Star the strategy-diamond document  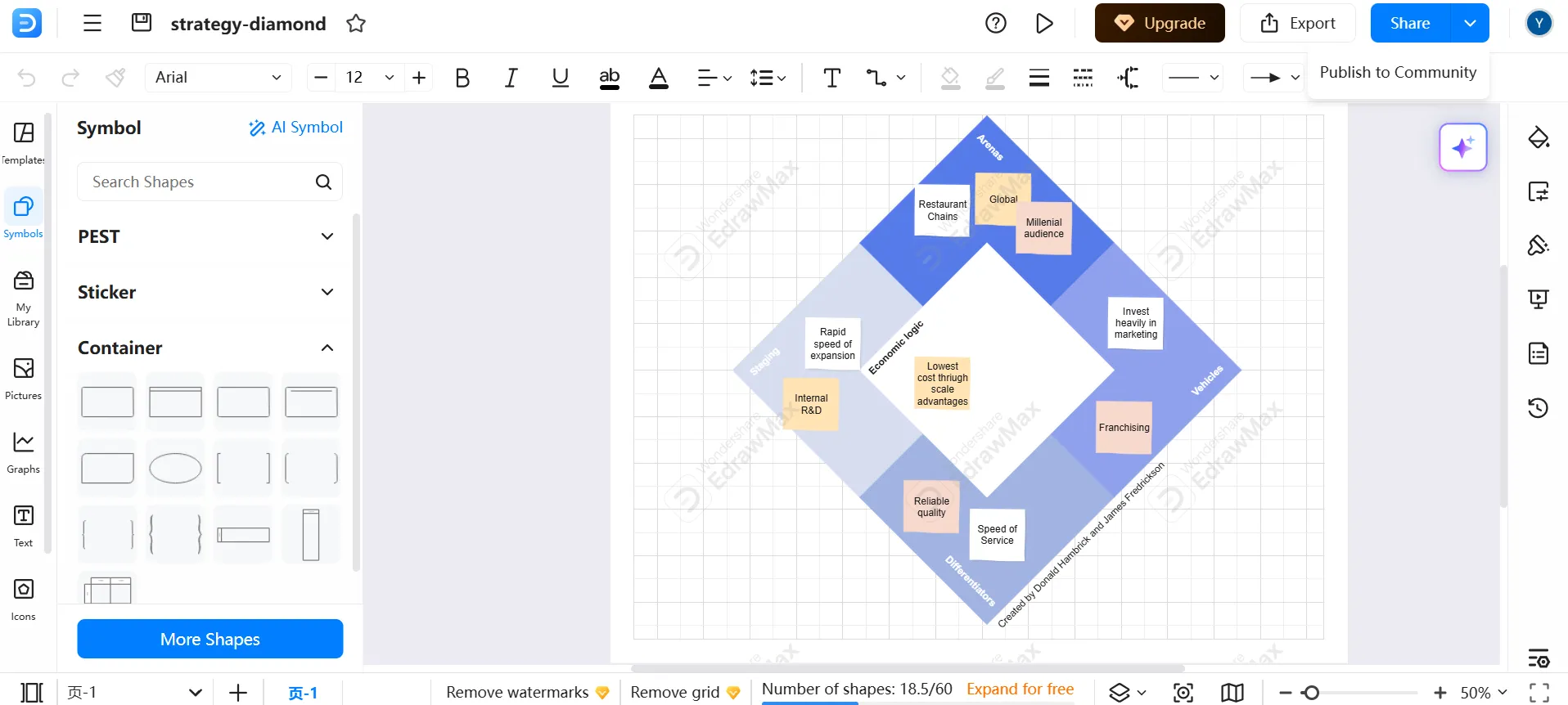pos(356,24)
